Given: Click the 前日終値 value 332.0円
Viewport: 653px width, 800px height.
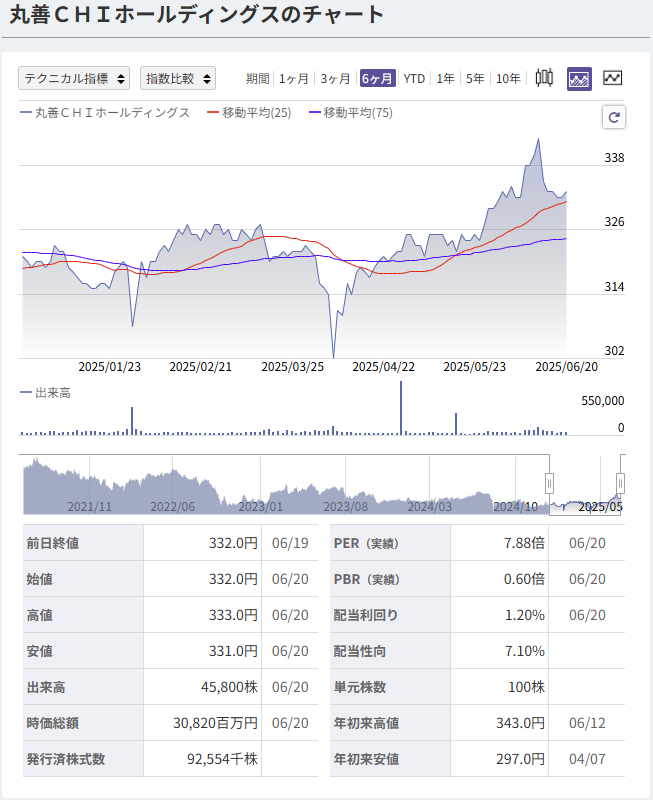Looking at the screenshot, I should [x=233, y=543].
